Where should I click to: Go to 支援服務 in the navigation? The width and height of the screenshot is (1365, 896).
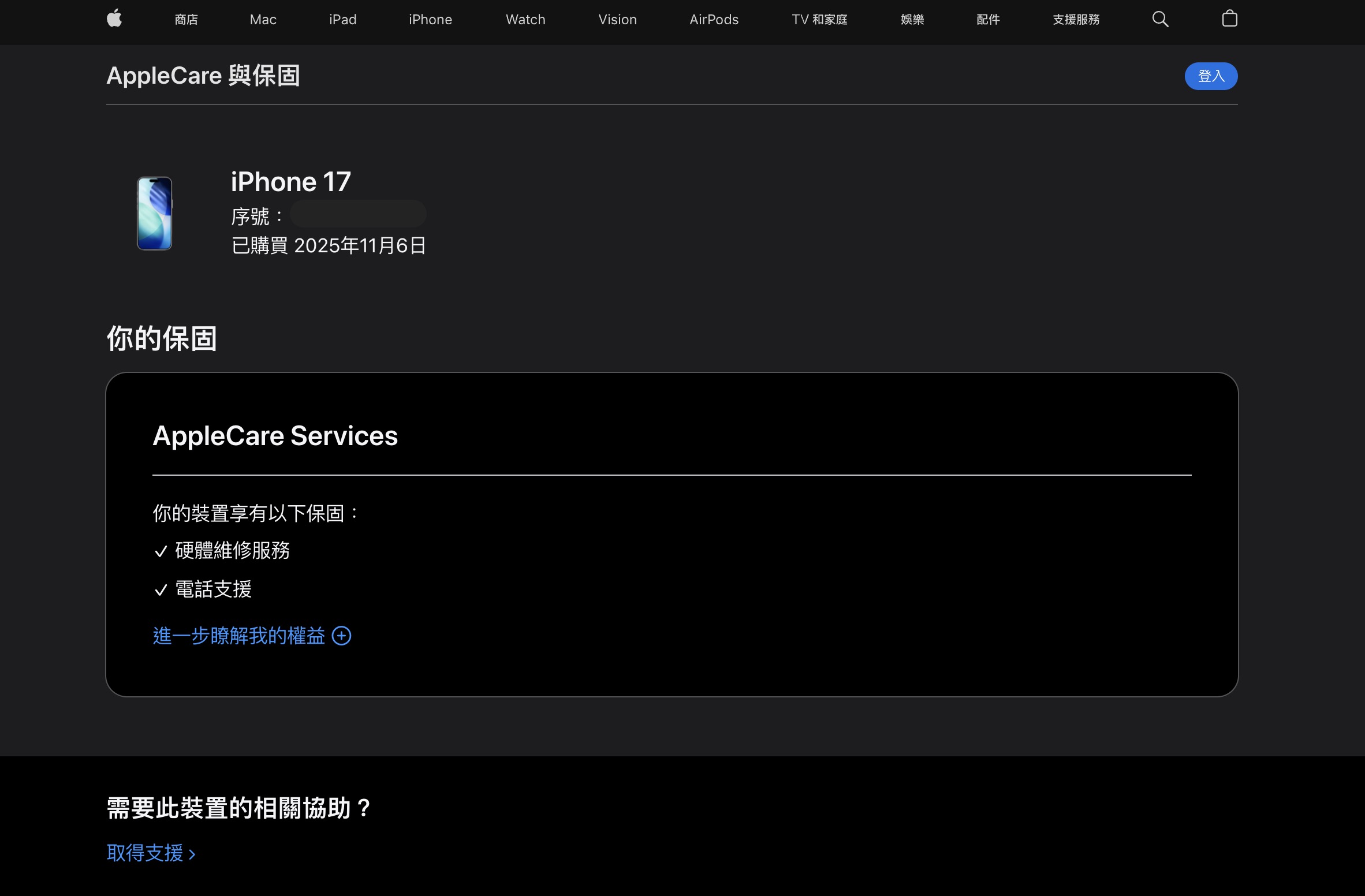tap(1076, 20)
